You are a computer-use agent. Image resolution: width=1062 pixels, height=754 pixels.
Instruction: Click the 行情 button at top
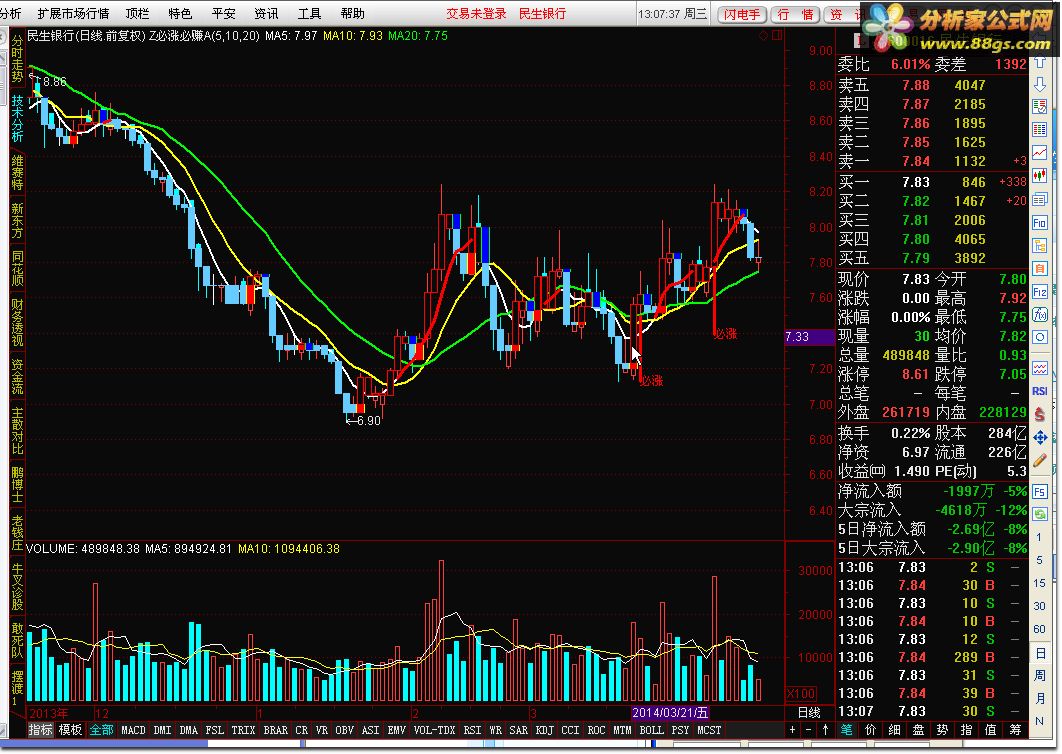795,14
